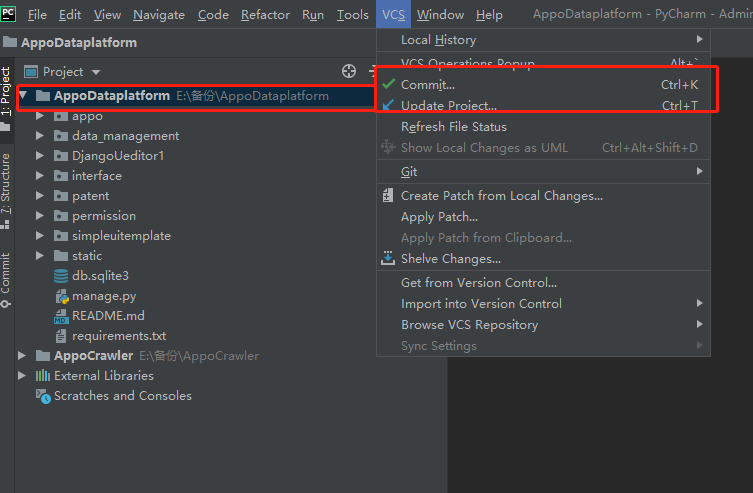Viewport: 753px width, 493px height.
Task: Expand the permission folder
Action: pos(40,216)
